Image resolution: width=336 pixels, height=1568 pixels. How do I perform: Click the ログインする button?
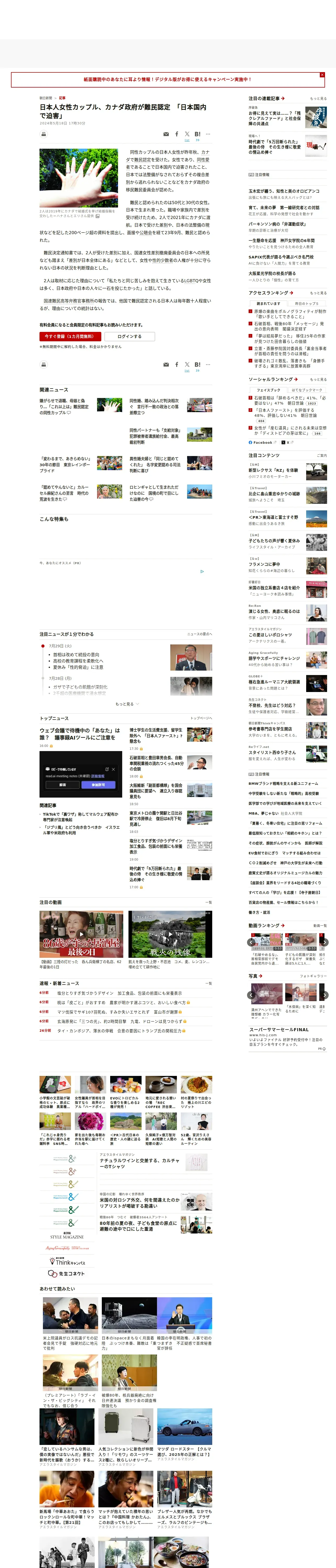point(129,336)
